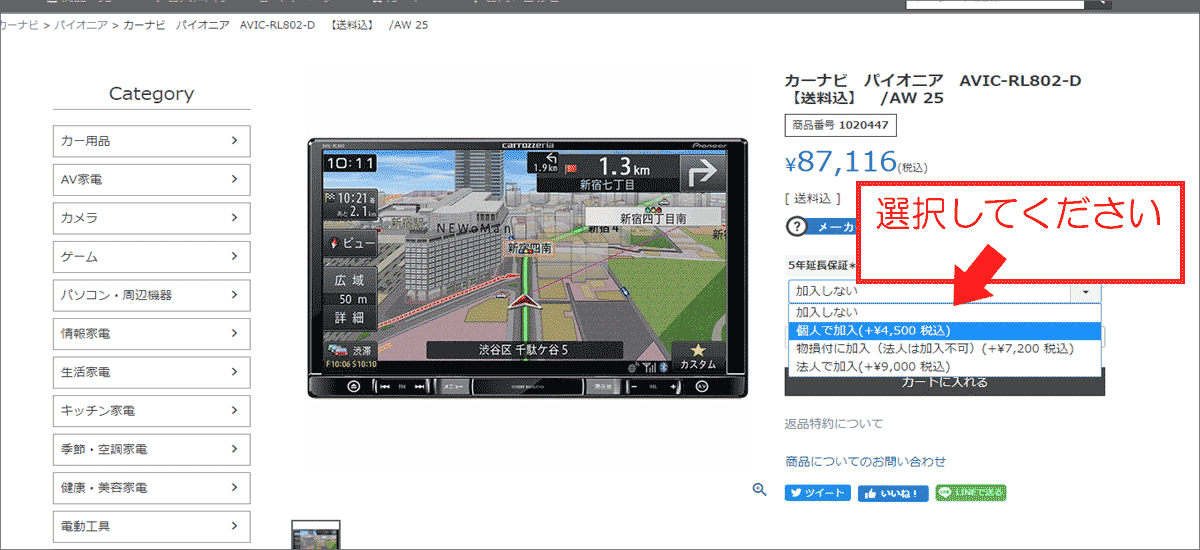Go to カーナビ breadcrumb root link

tap(17, 24)
